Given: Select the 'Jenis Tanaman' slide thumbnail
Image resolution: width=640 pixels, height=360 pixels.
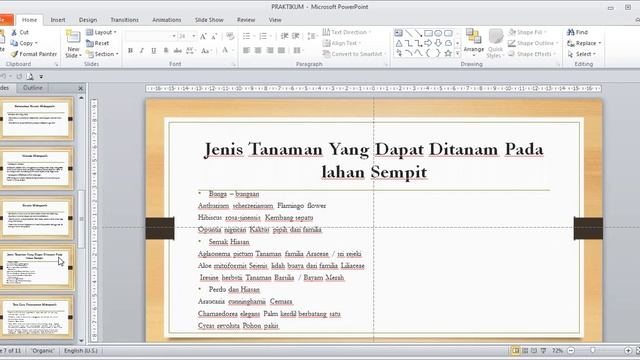Looking at the screenshot, I should 37,267.
